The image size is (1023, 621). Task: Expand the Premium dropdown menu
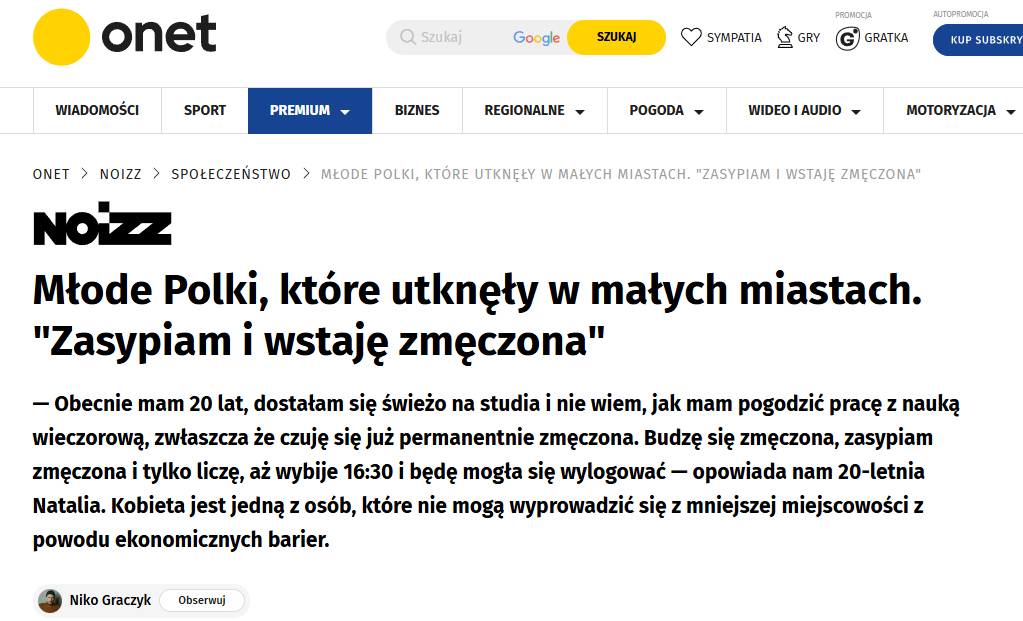[x=345, y=112]
